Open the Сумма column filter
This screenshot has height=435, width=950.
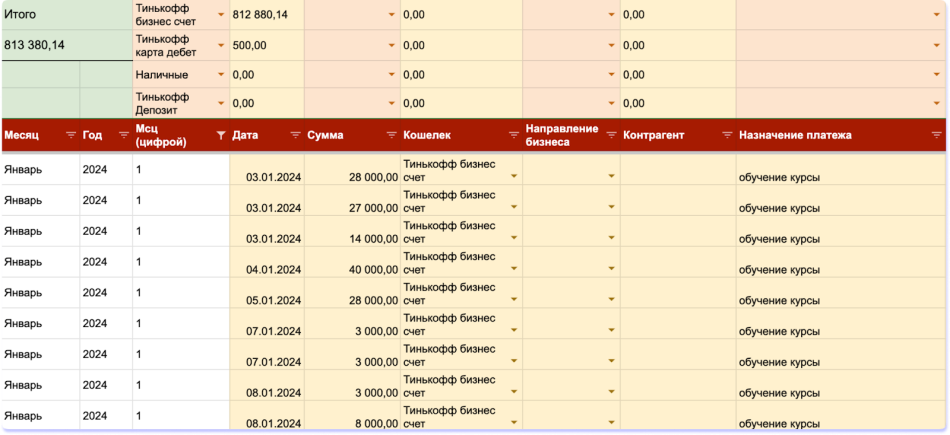pos(390,135)
